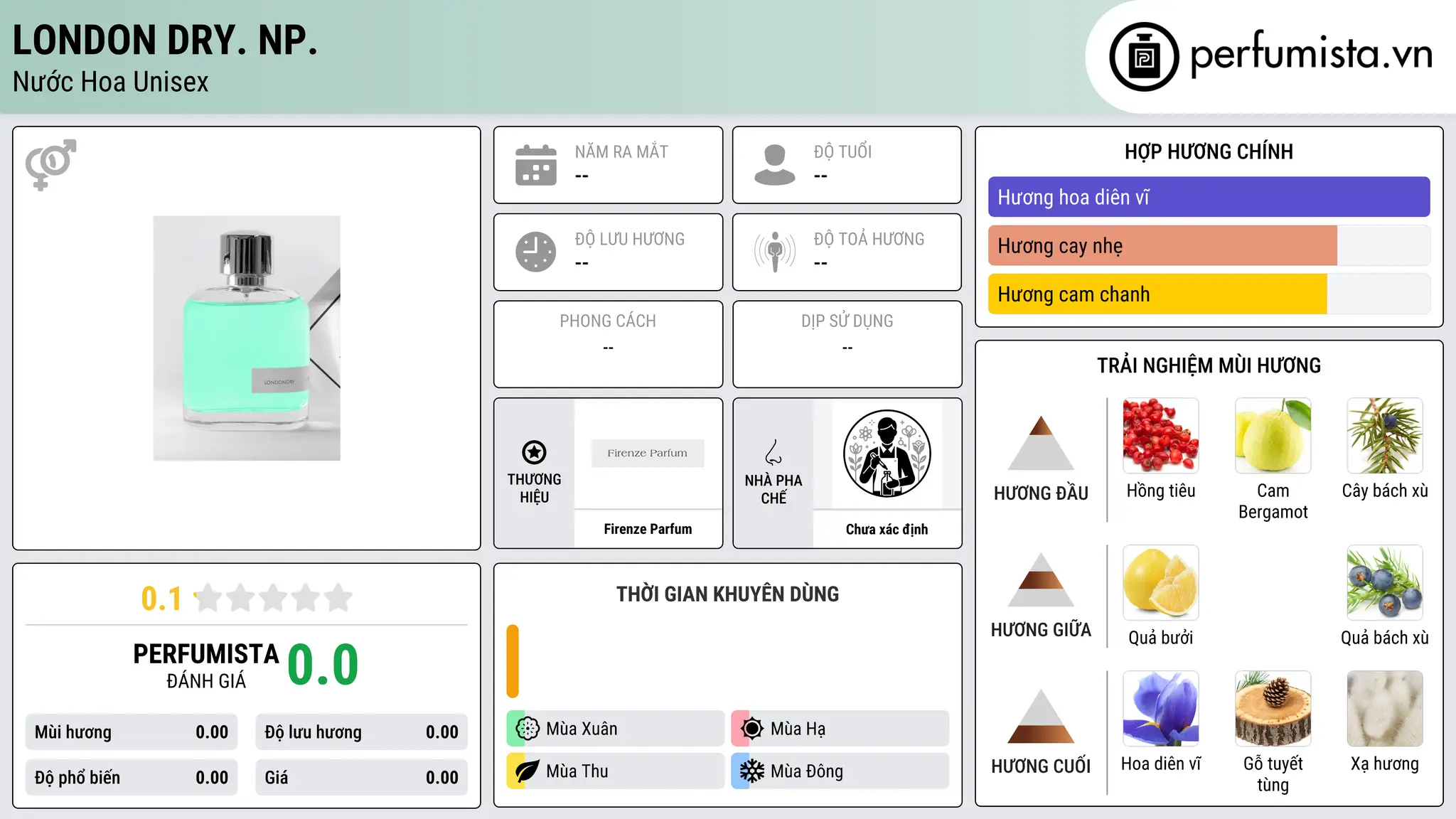
Task: Click the ĐỘ TOẢ HƯƠNG label
Action: click(x=869, y=239)
